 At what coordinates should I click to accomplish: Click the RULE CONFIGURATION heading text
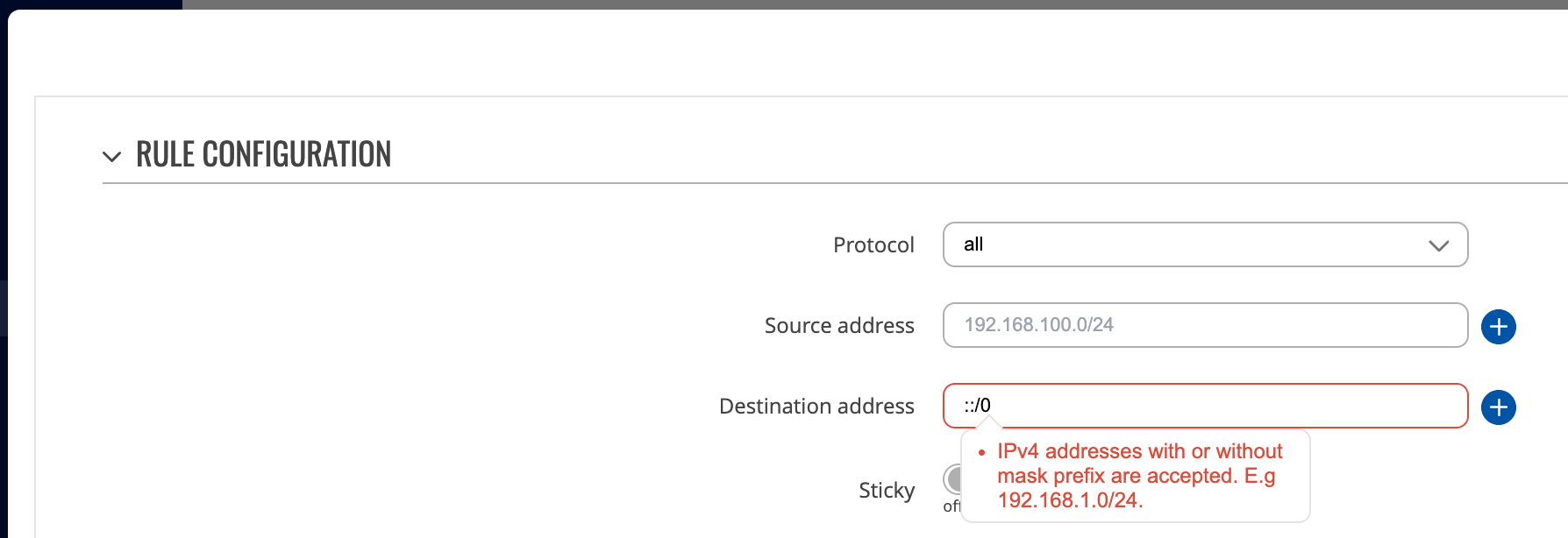click(x=263, y=154)
